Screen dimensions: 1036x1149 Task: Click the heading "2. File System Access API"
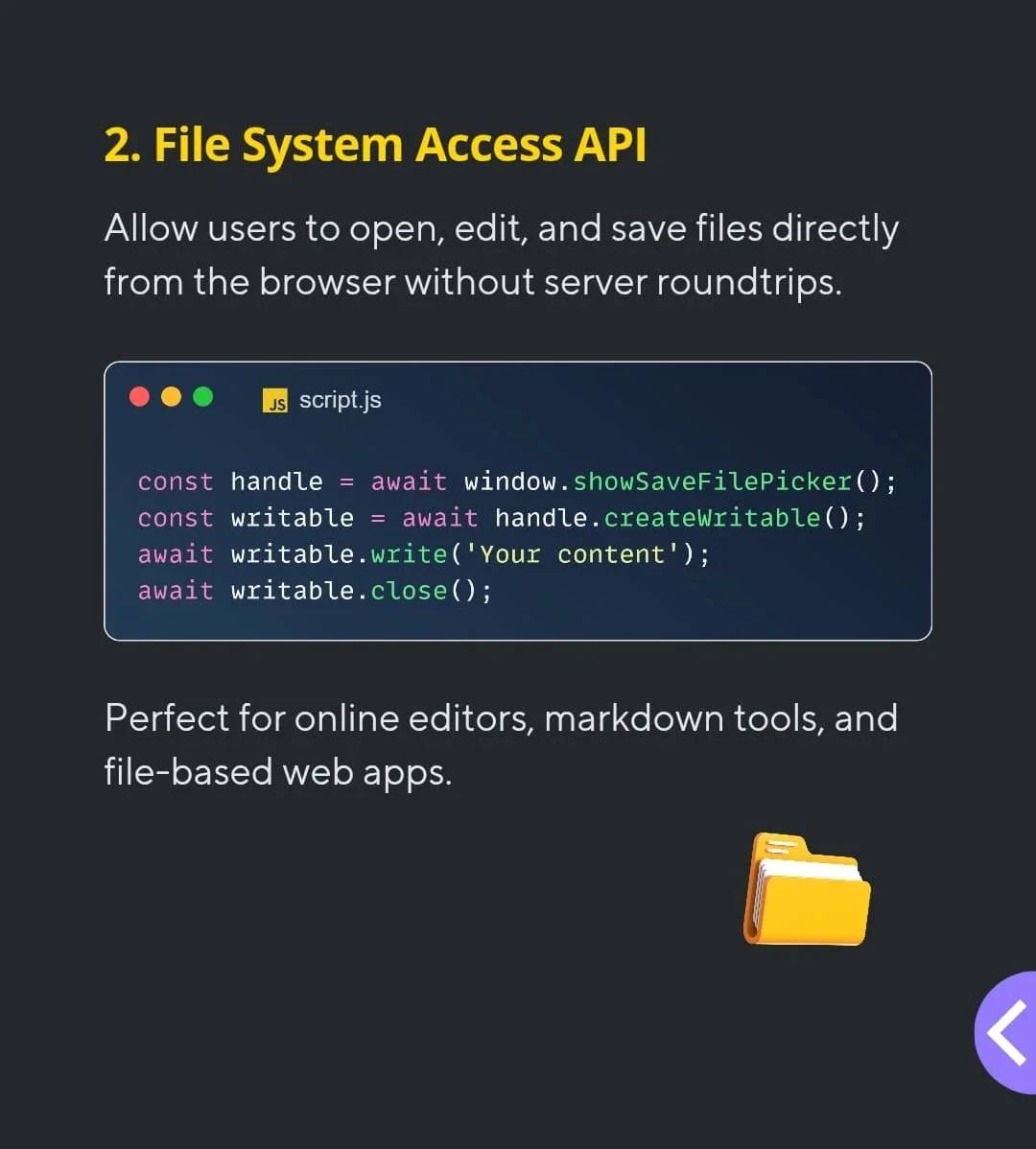click(x=375, y=145)
